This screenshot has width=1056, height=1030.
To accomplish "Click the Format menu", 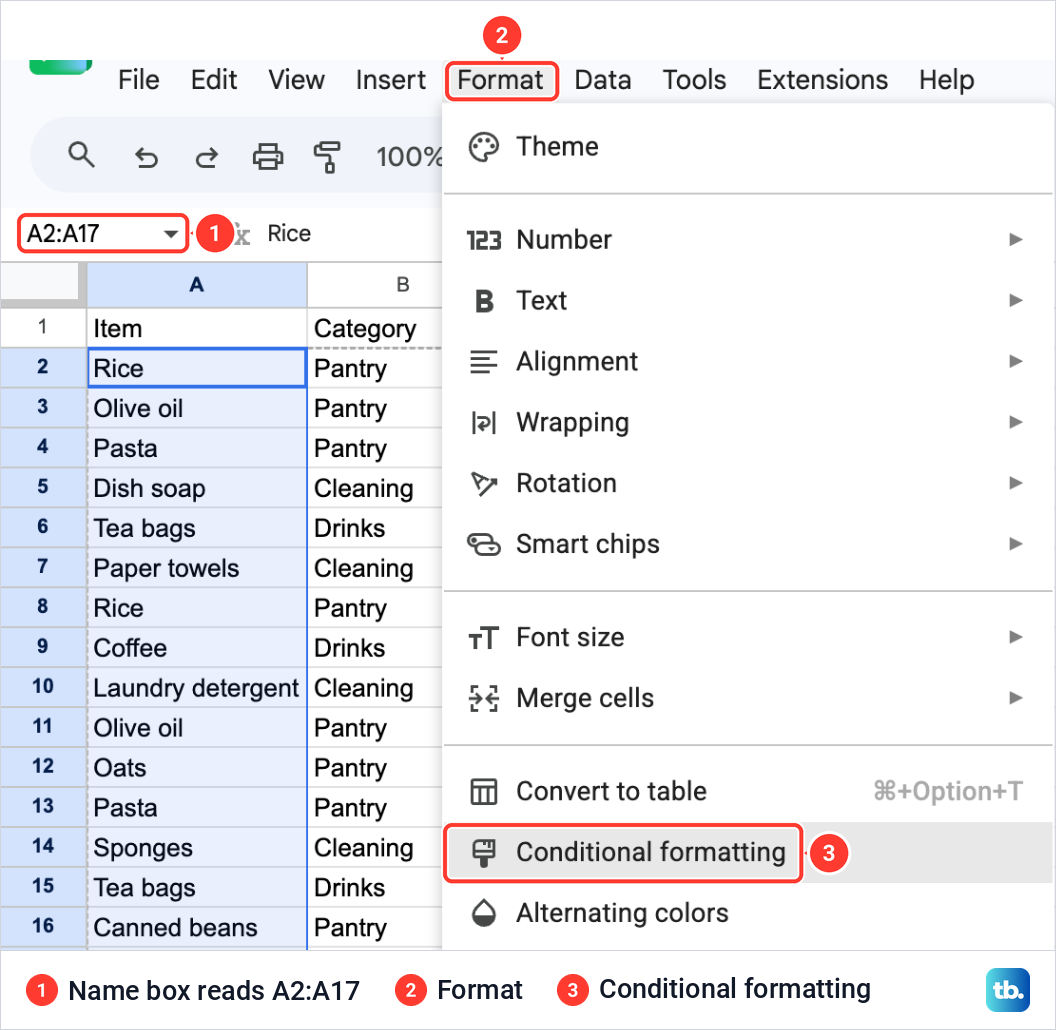I will (500, 80).
